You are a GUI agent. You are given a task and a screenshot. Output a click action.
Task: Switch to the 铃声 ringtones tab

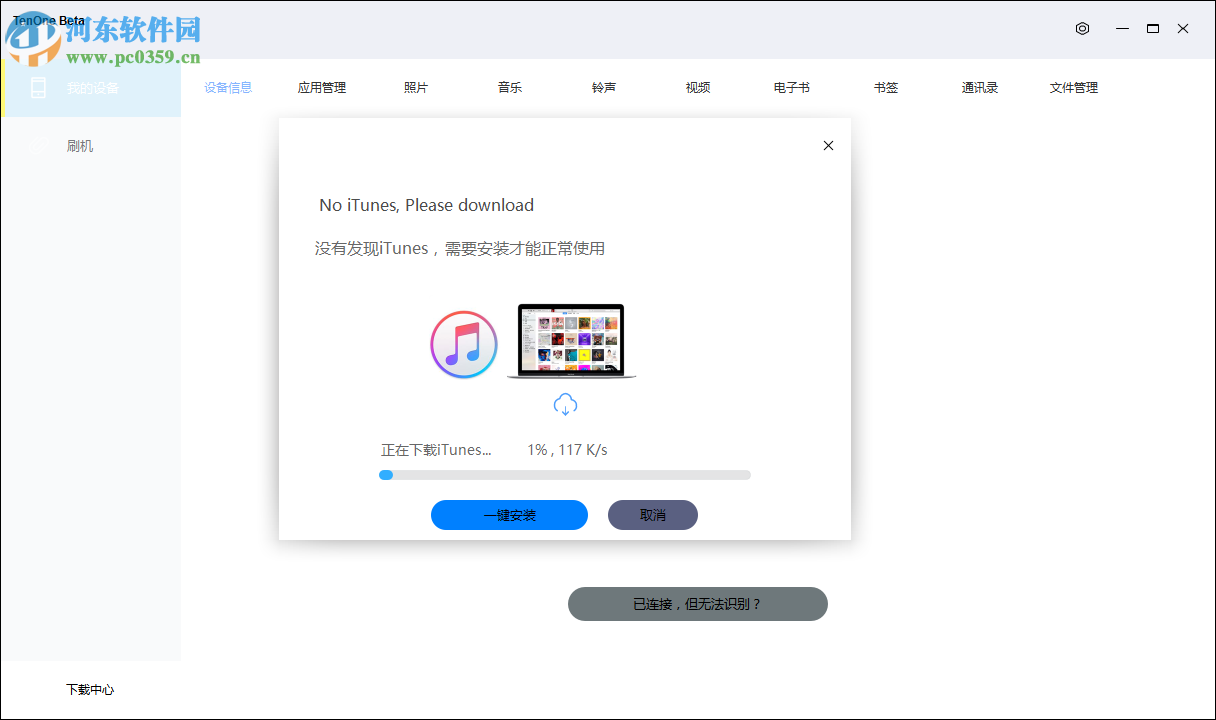pyautogui.click(x=603, y=88)
